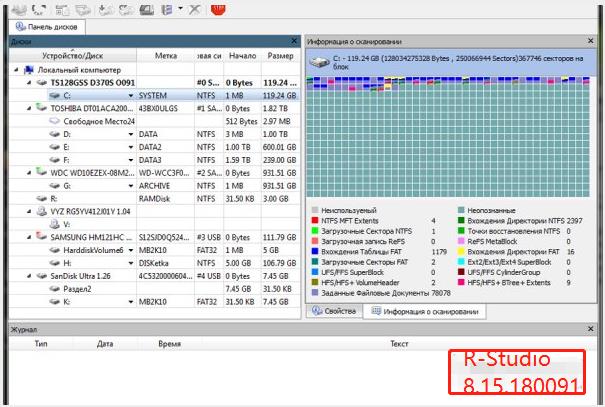Click the Remove (X) toolbar icon
The image size is (605, 407).
click(x=194, y=9)
